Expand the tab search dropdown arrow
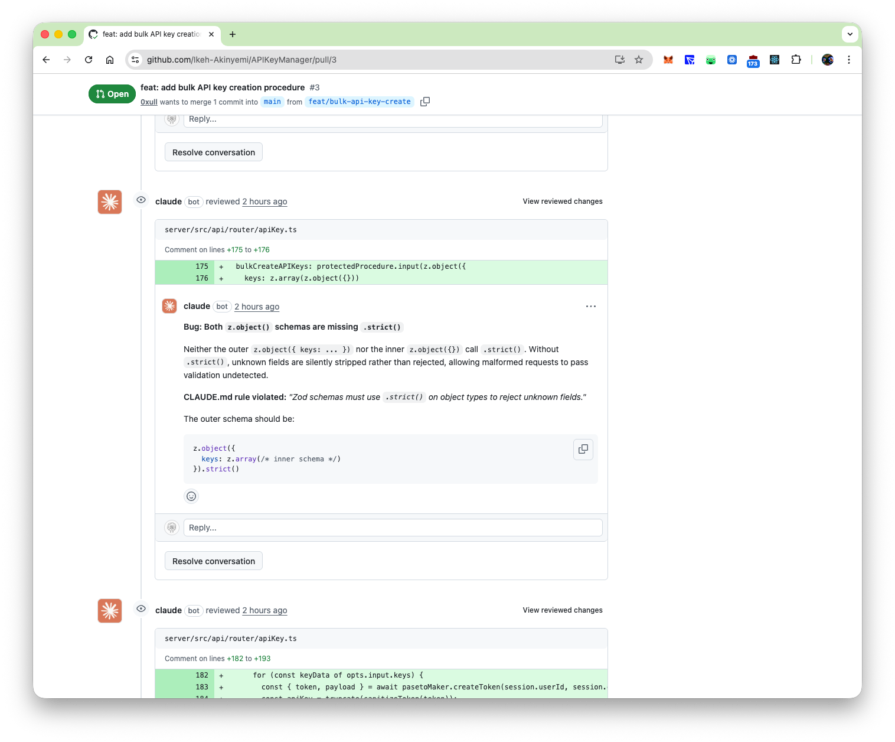895x742 pixels. pyautogui.click(x=849, y=34)
